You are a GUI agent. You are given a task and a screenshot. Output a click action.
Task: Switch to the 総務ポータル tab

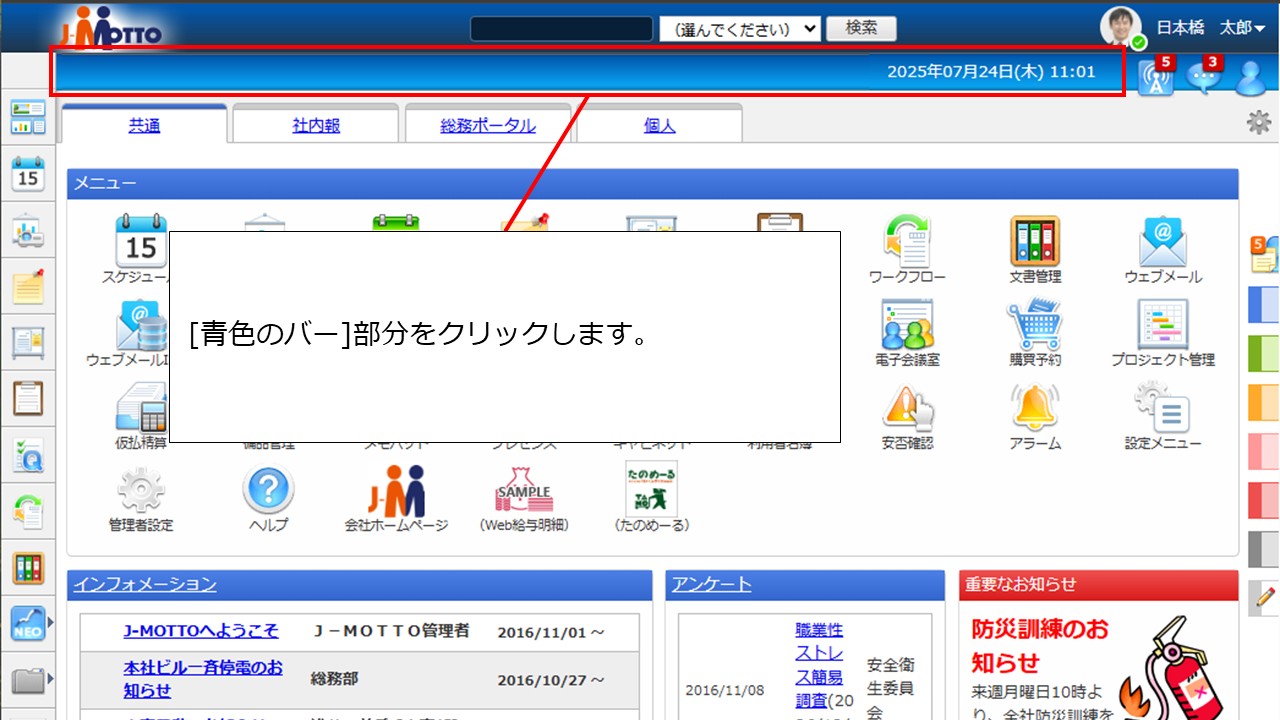click(488, 123)
